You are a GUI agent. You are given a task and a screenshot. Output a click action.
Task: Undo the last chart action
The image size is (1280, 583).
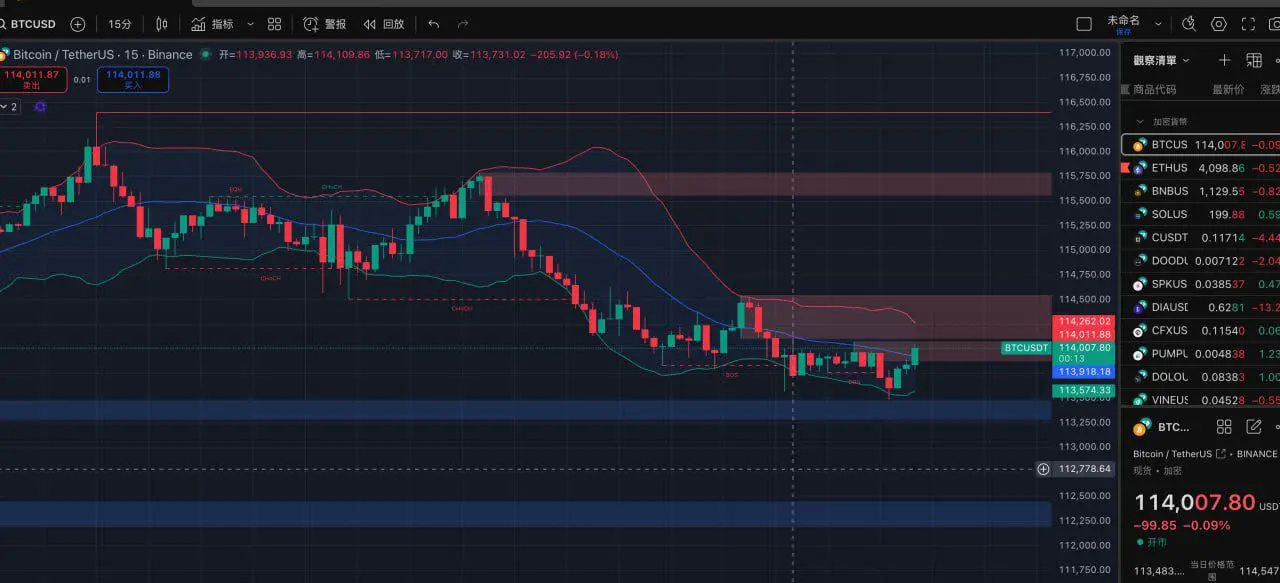(x=433, y=23)
